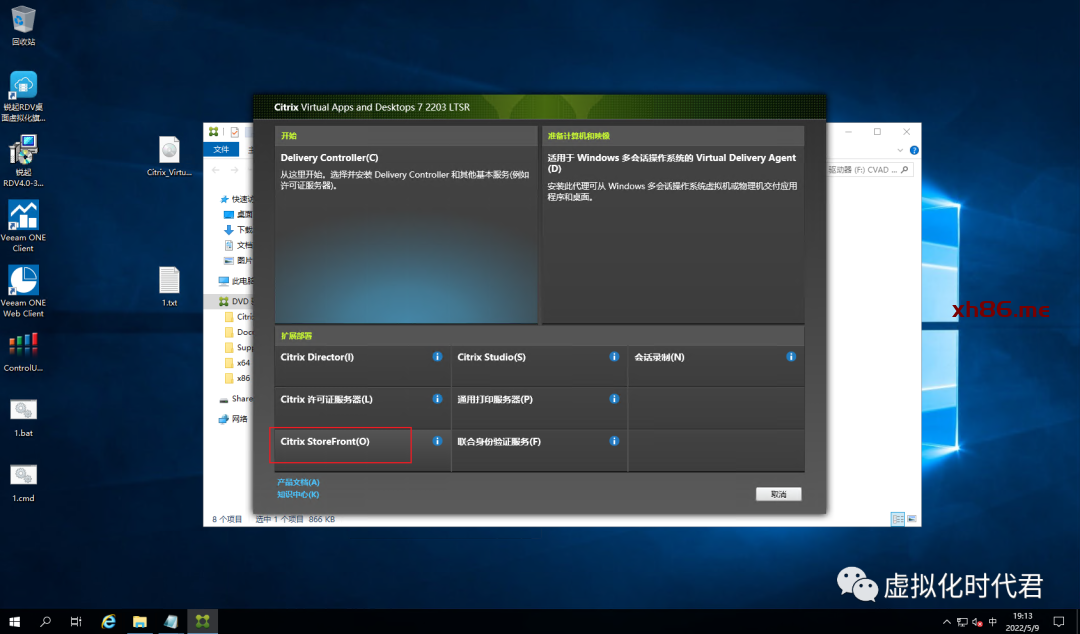Install Citrix Studio(S)

pyautogui.click(x=539, y=365)
